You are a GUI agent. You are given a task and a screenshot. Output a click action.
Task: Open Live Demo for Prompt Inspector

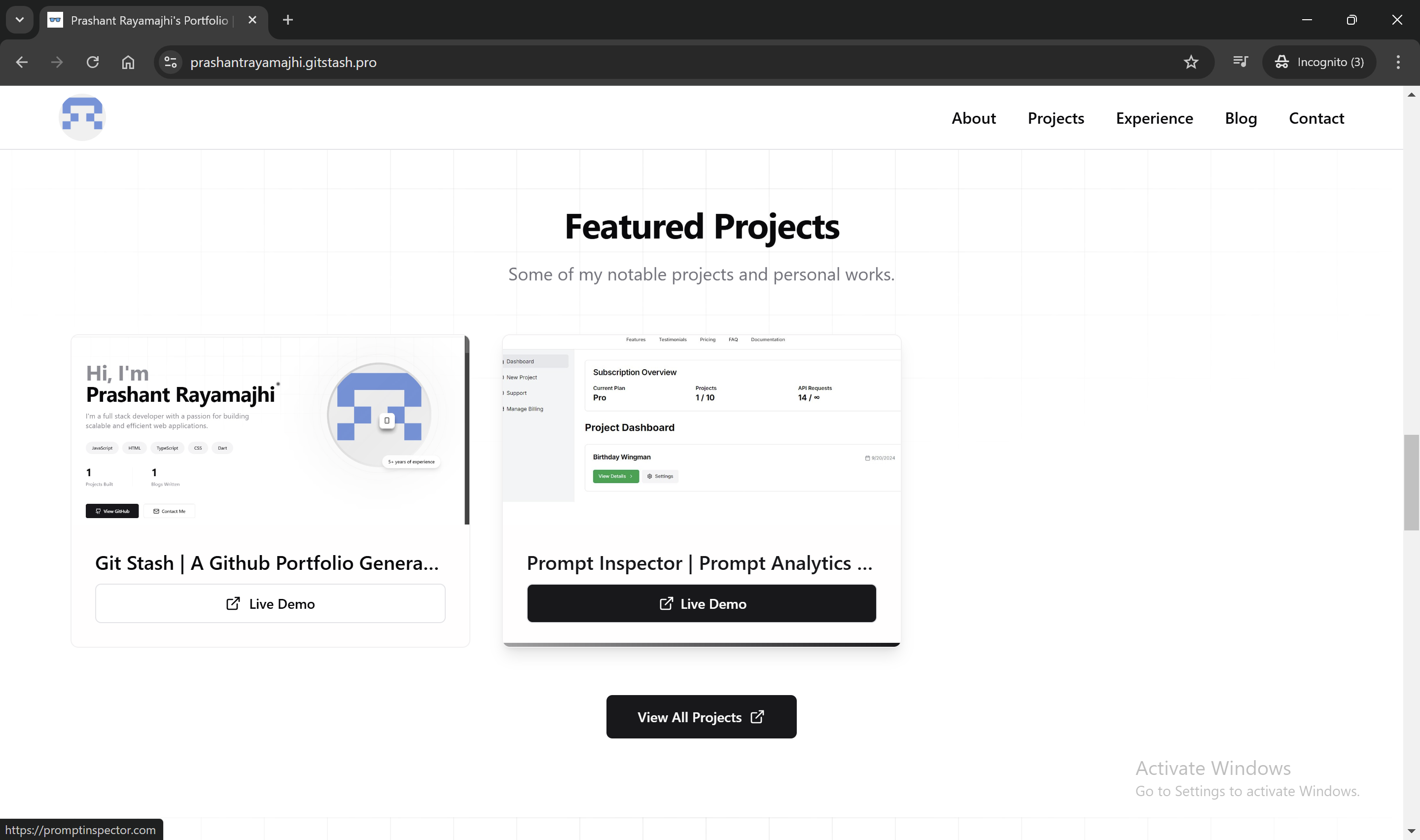click(701, 603)
